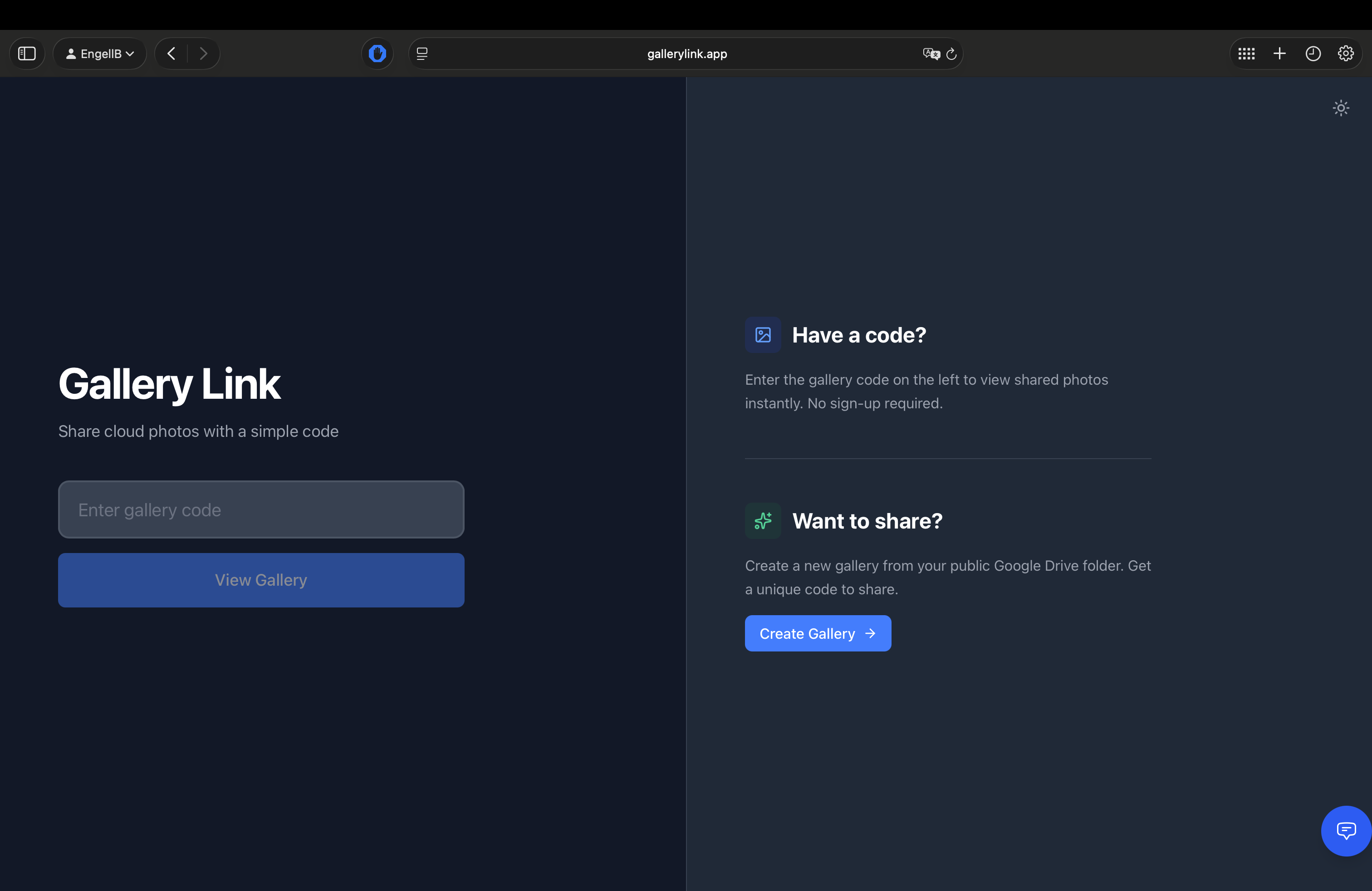Toggle the browser sidebar panel icon
1372x891 pixels.
[x=27, y=54]
